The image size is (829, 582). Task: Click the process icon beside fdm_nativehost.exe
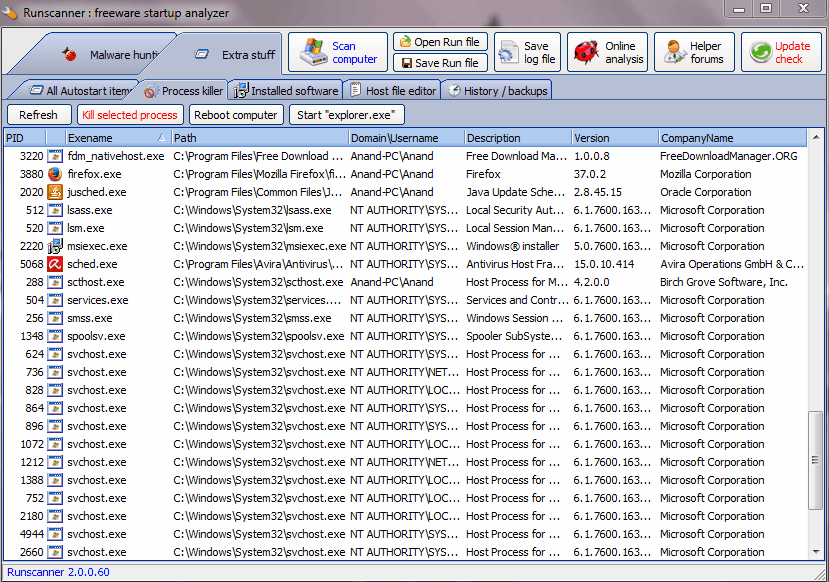pyautogui.click(x=54, y=156)
